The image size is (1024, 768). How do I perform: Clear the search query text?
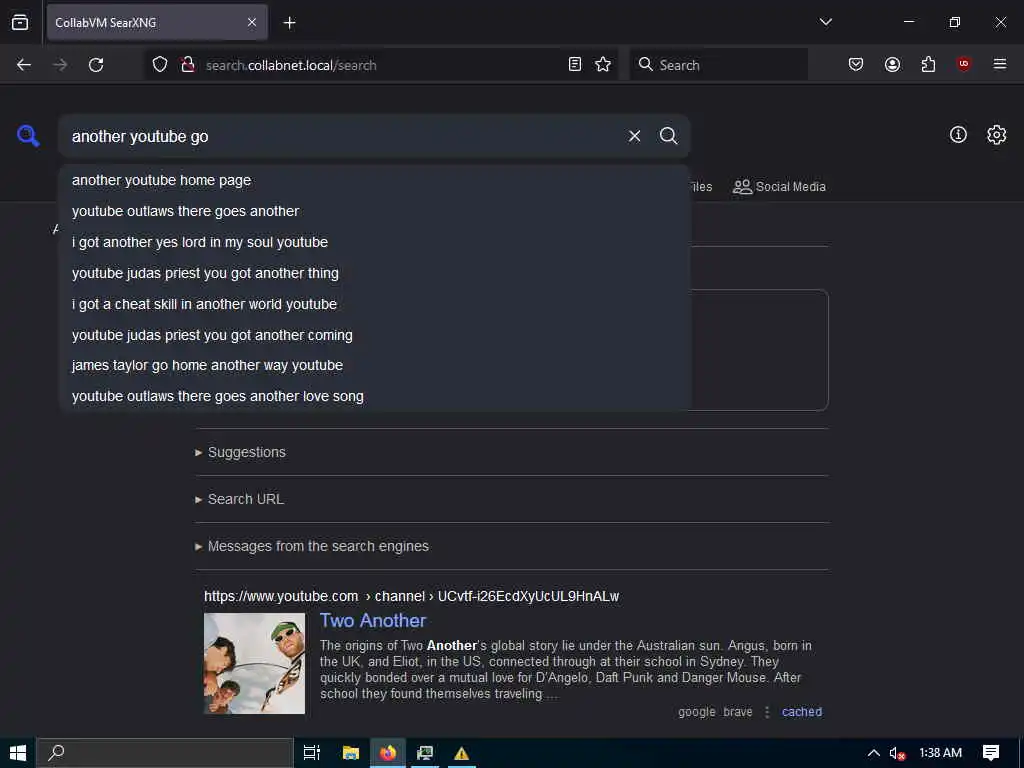pyautogui.click(x=634, y=136)
